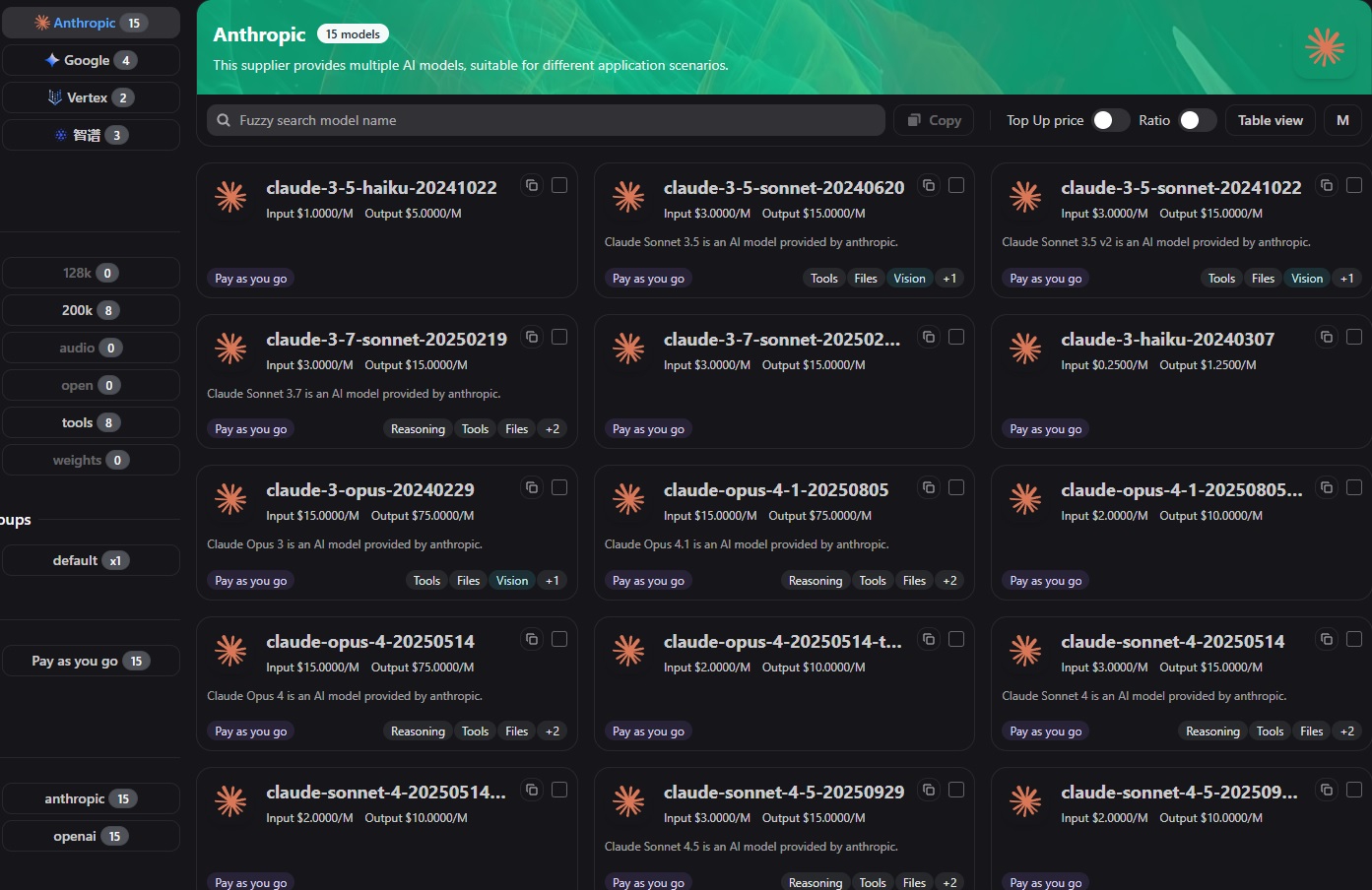
Task: Tick the claude-3-5-sonnet-20240620 checkbox
Action: click(x=956, y=185)
